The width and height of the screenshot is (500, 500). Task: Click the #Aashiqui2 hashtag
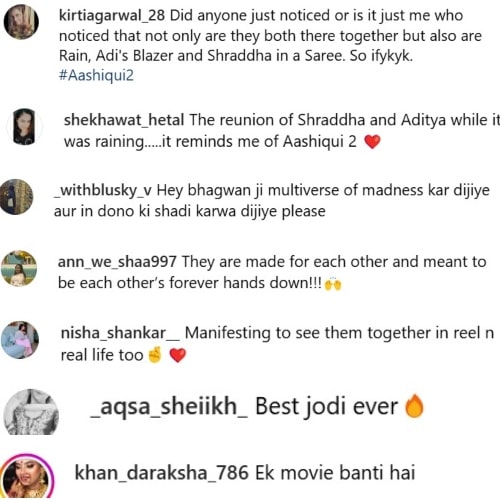96,75
